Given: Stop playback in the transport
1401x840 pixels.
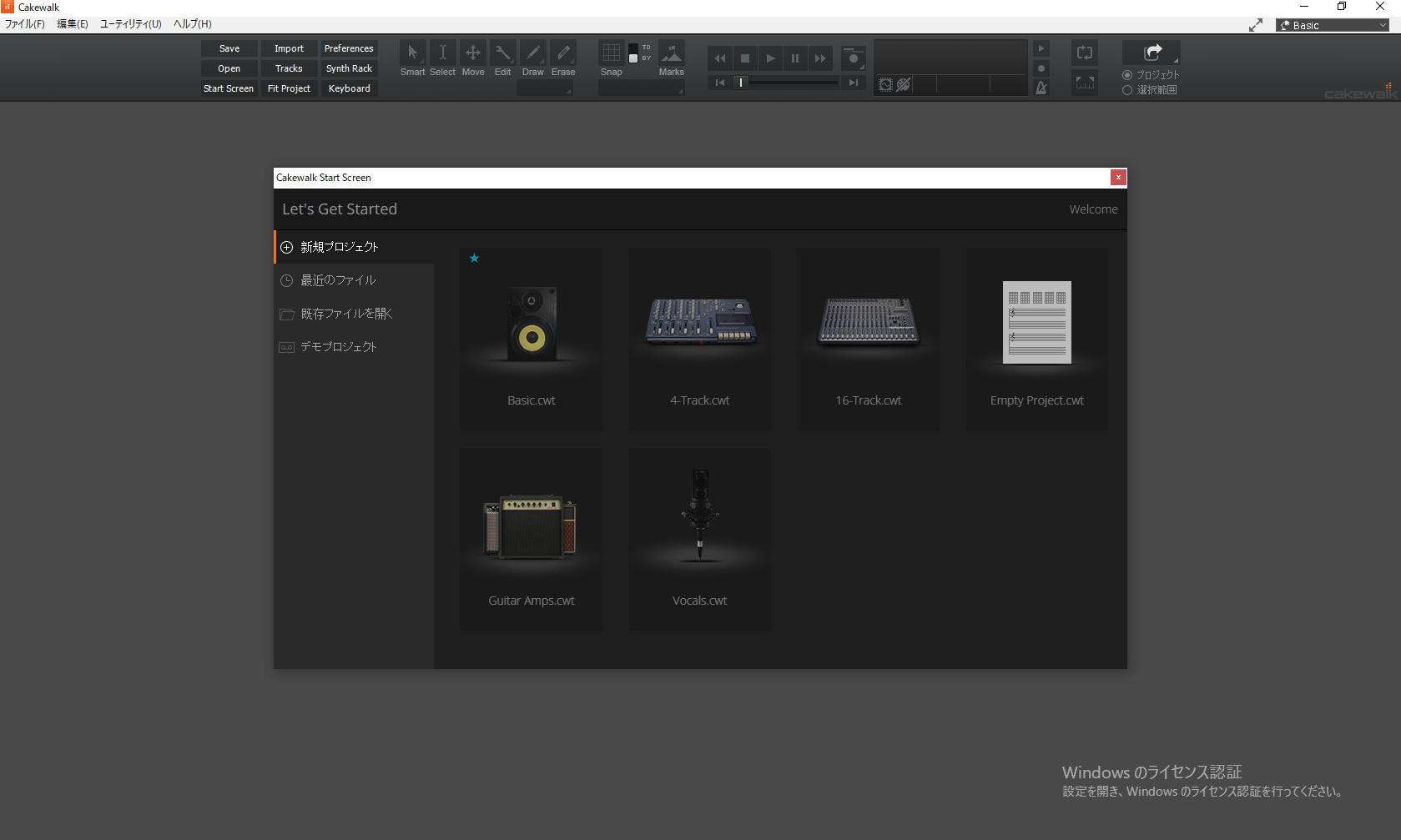Looking at the screenshot, I should coord(744,58).
